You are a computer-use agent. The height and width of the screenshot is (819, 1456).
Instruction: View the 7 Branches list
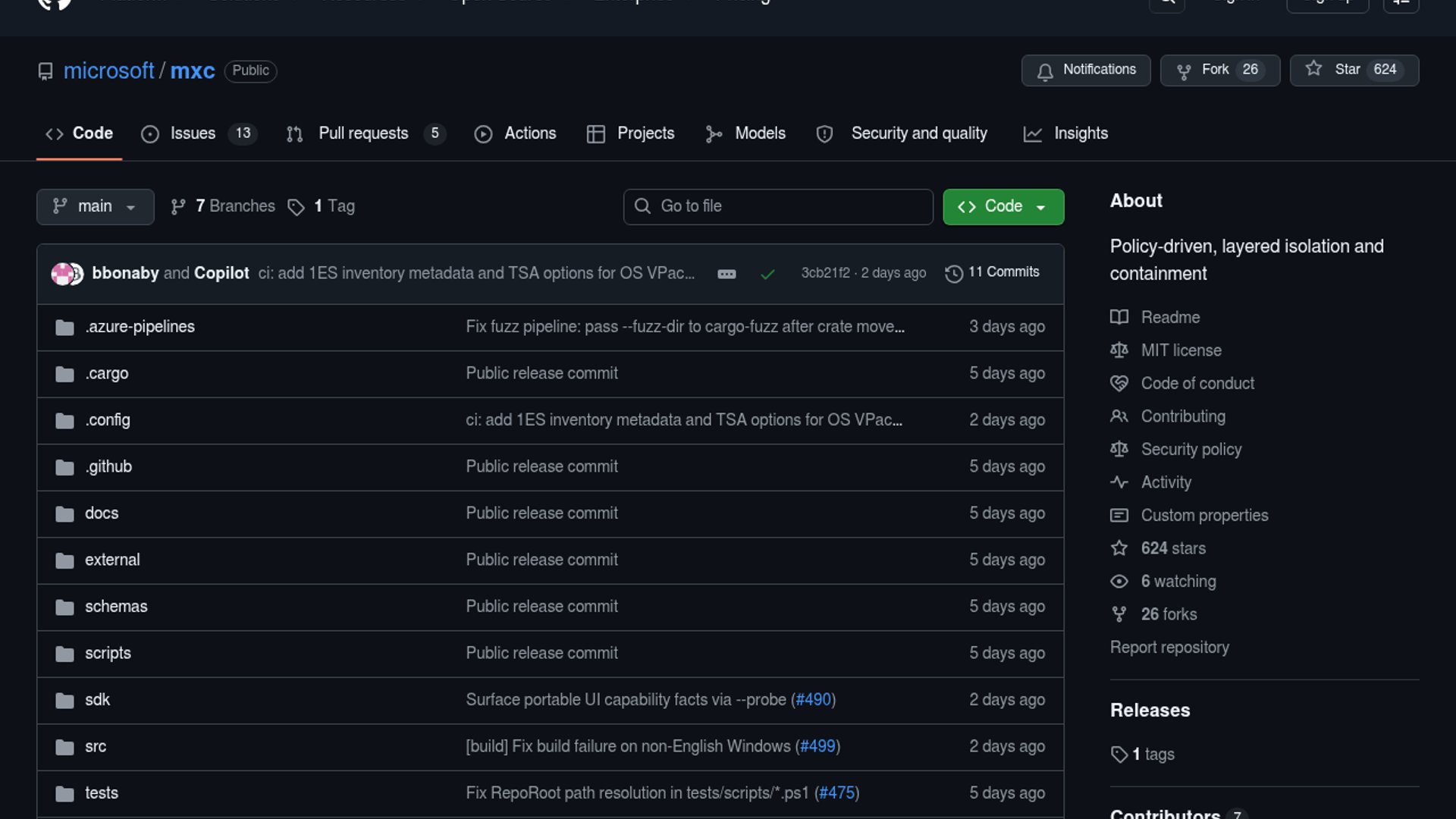[x=223, y=206]
